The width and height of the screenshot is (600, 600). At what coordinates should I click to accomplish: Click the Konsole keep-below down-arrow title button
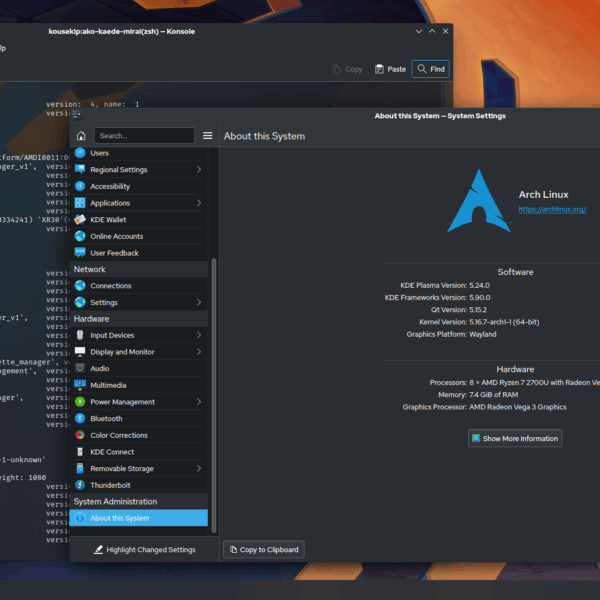(x=419, y=31)
